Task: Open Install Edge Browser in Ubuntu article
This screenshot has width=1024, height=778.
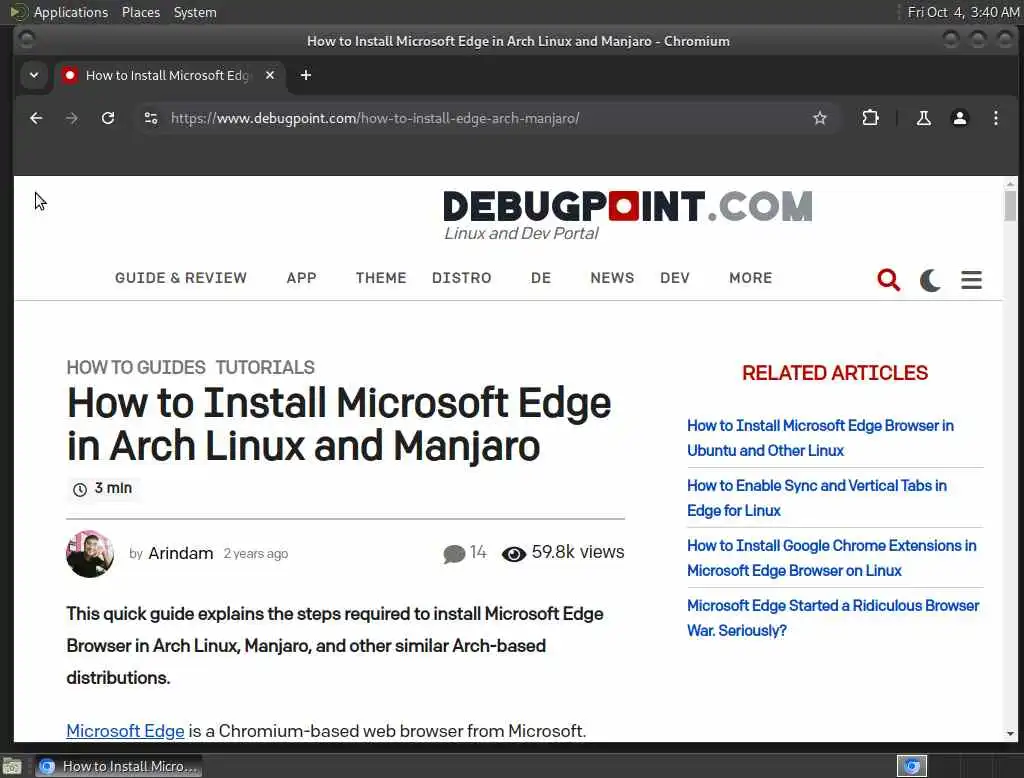Action: point(820,438)
